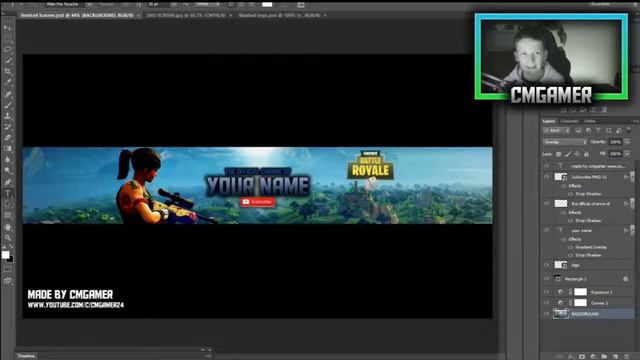This screenshot has width=640, height=360.
Task: Select the Horizontal Type tool
Action: 7,193
